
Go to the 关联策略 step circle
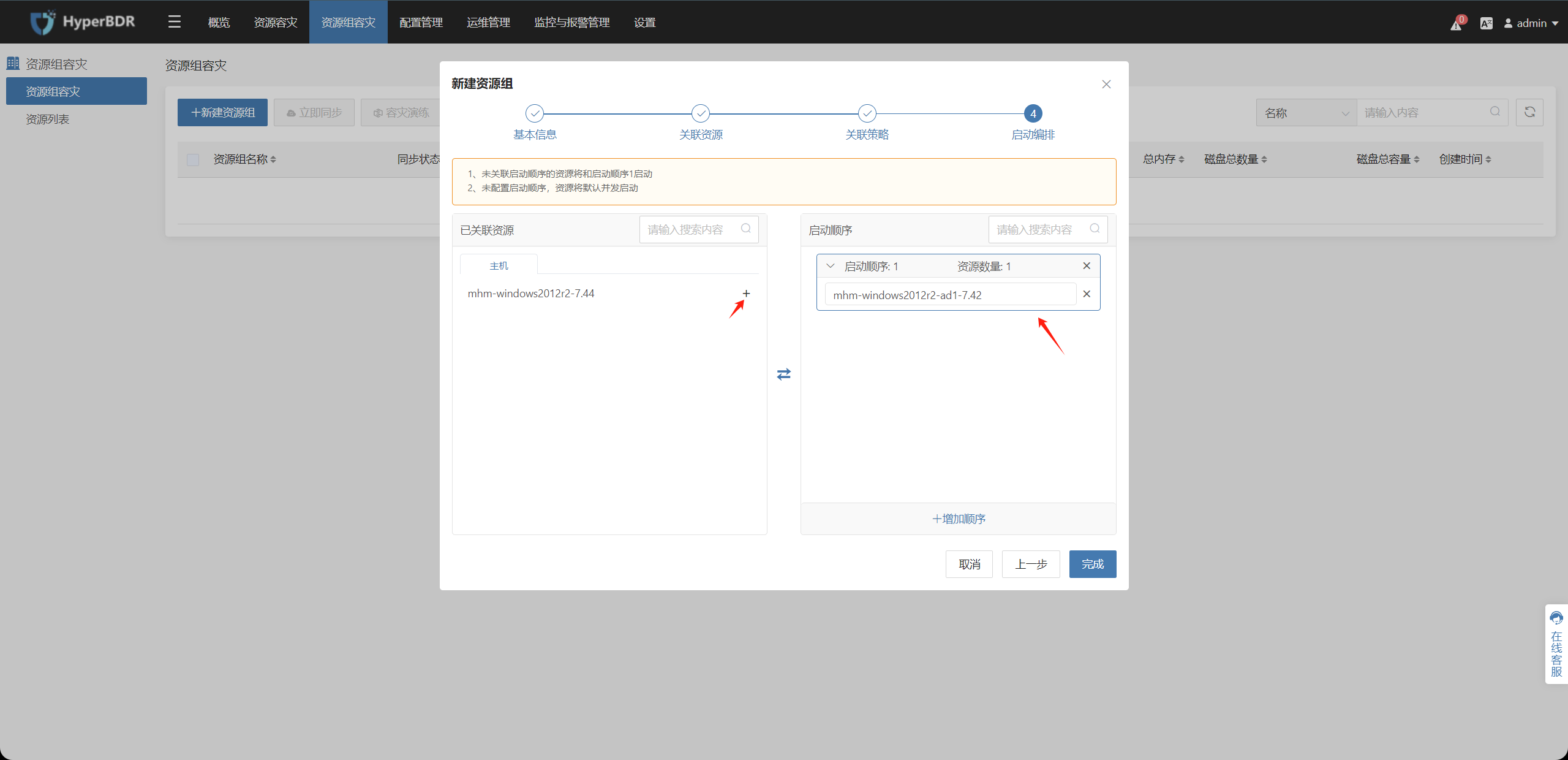click(x=867, y=113)
